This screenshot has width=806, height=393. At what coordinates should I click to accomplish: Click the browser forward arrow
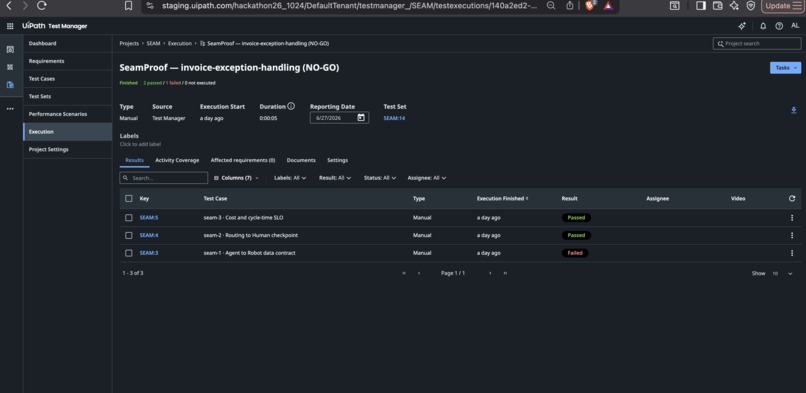(25, 6)
